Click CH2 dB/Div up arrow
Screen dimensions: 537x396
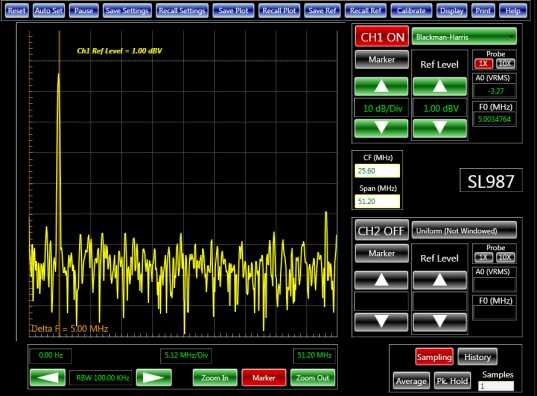point(381,281)
